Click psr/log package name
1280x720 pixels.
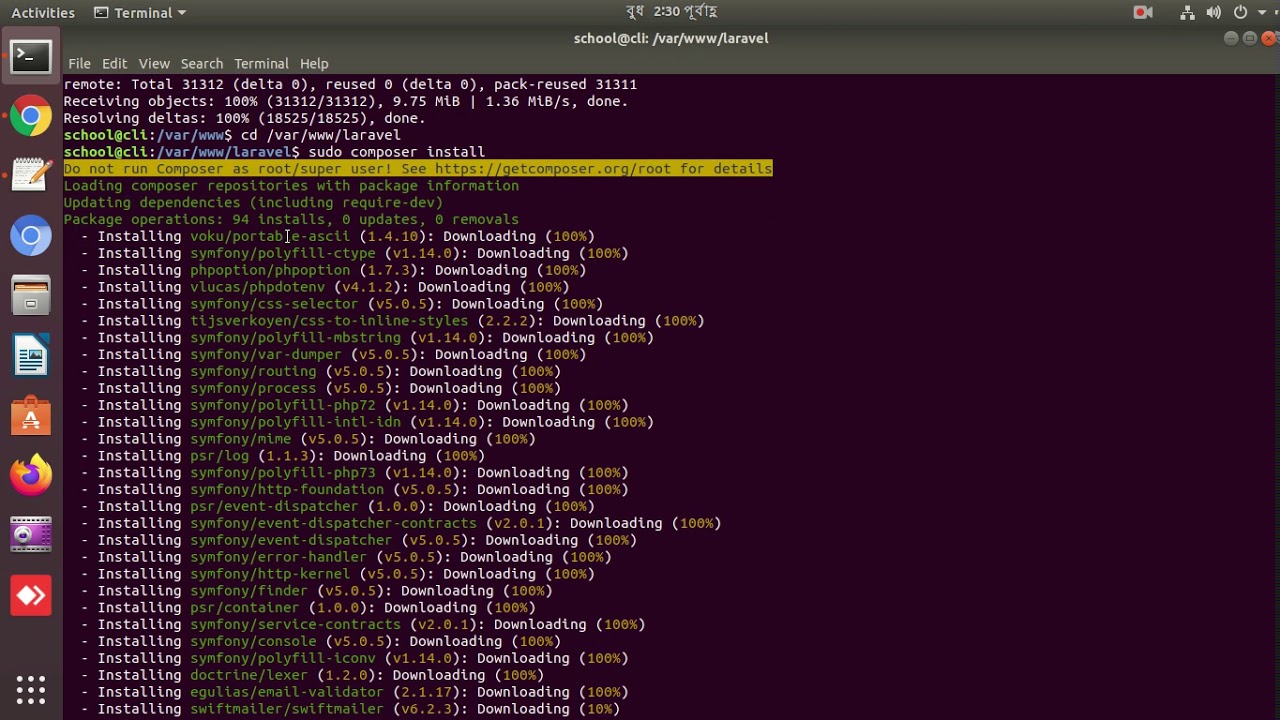[x=220, y=456]
